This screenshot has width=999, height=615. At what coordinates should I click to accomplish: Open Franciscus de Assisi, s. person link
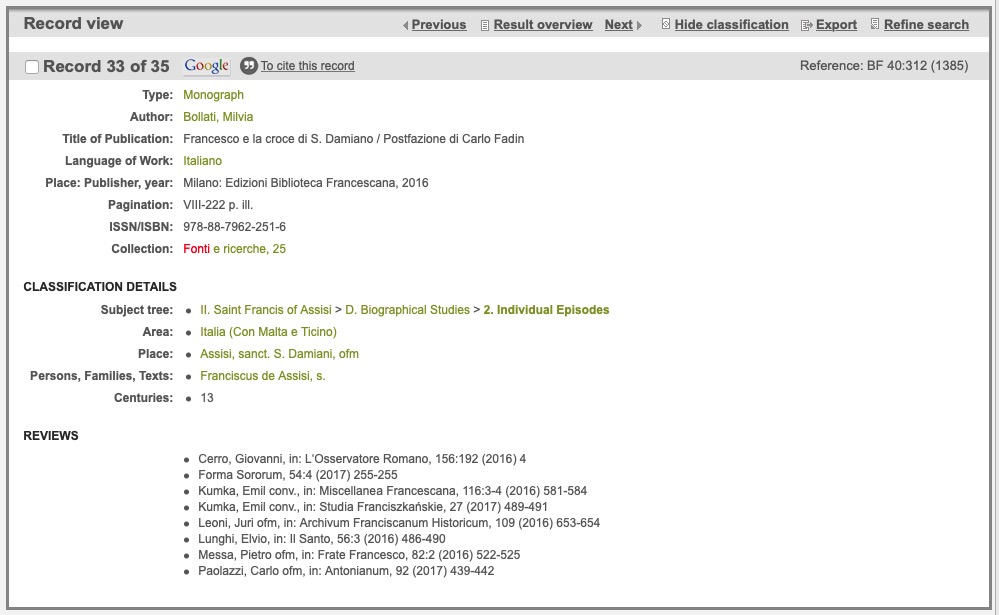[x=262, y=376]
